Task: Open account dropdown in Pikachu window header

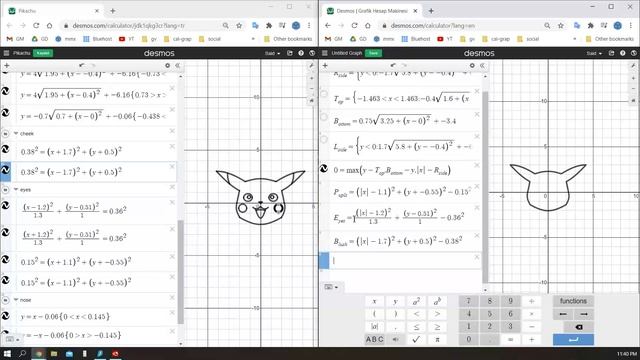Action: point(273,53)
